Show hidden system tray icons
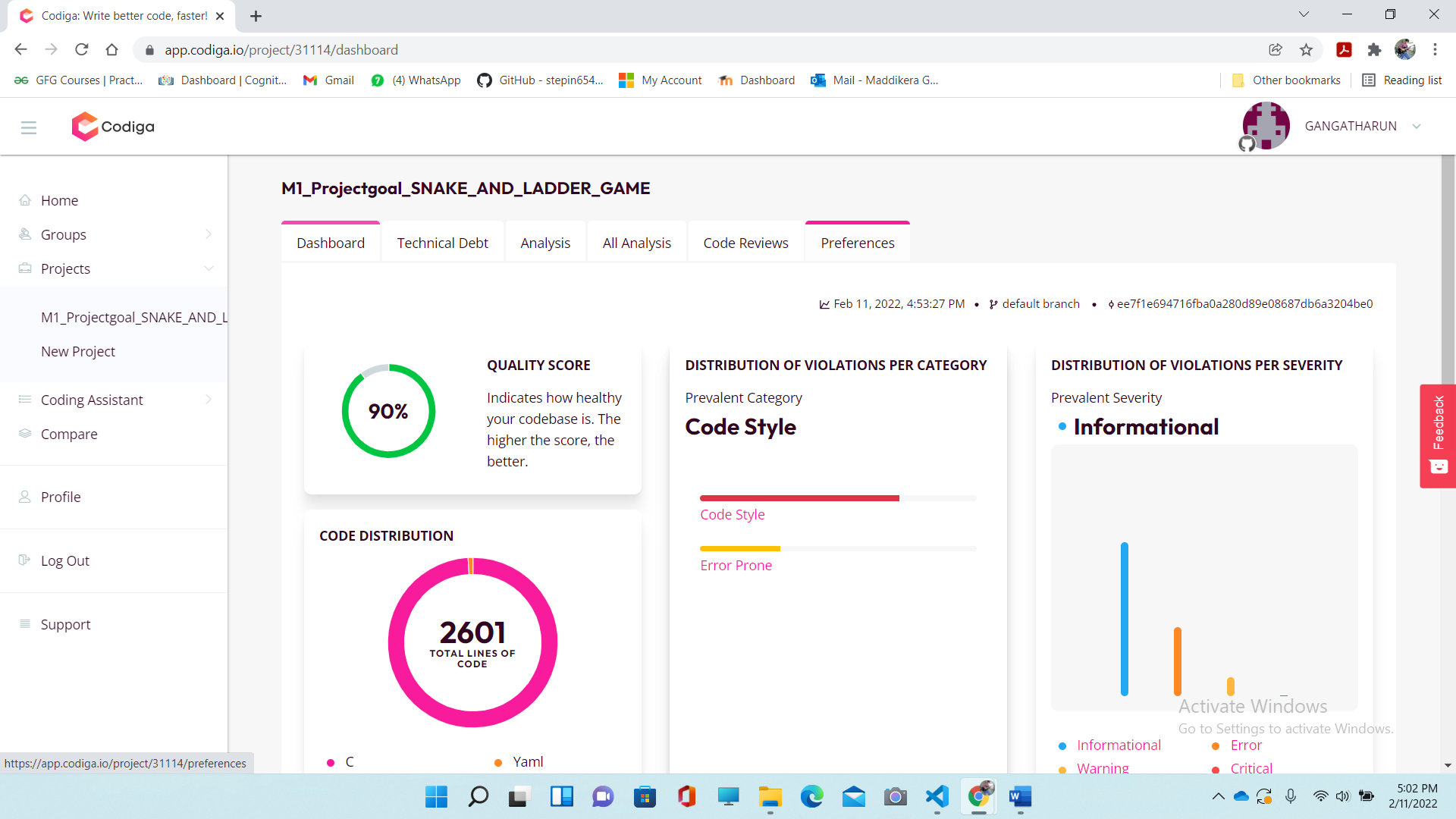Screen dimensions: 1456x819 click(1218, 796)
